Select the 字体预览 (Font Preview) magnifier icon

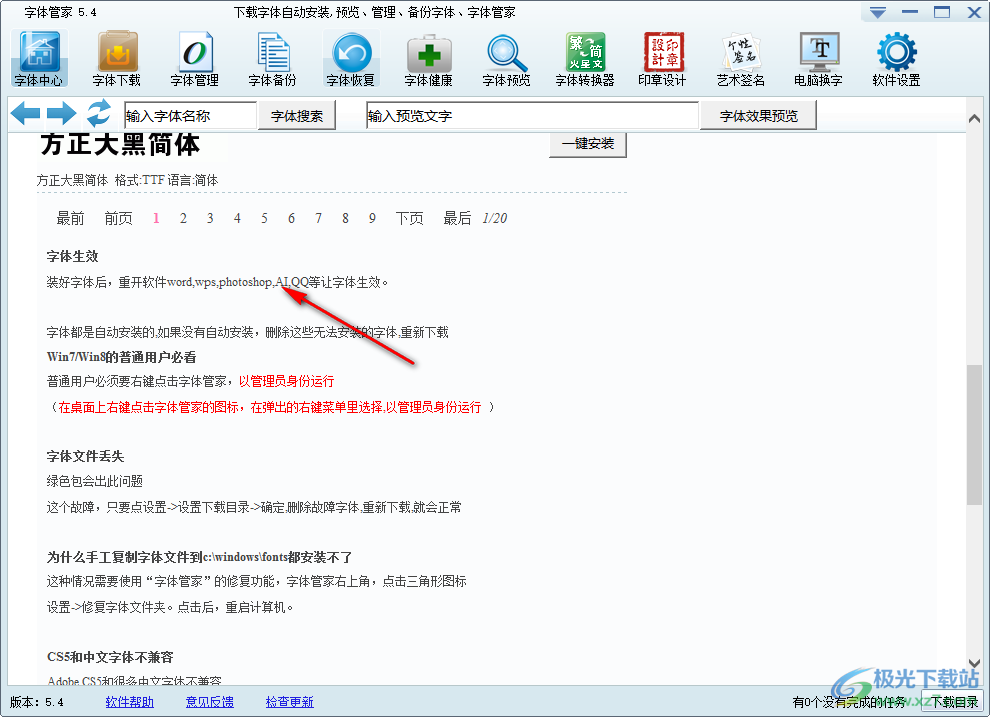[x=505, y=57]
